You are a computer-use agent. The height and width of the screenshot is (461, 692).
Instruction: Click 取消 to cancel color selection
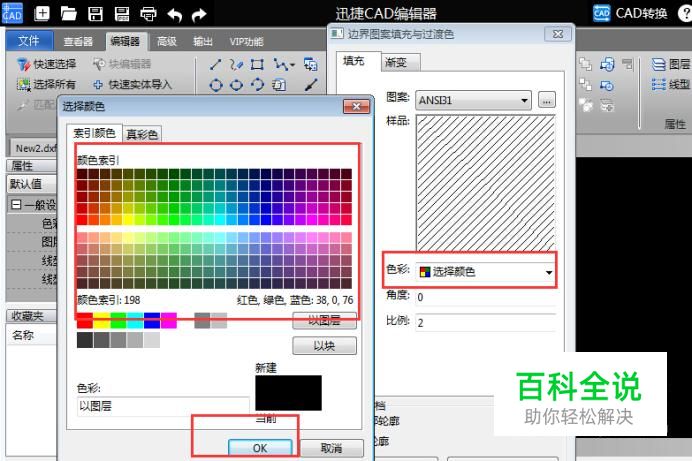click(331, 448)
